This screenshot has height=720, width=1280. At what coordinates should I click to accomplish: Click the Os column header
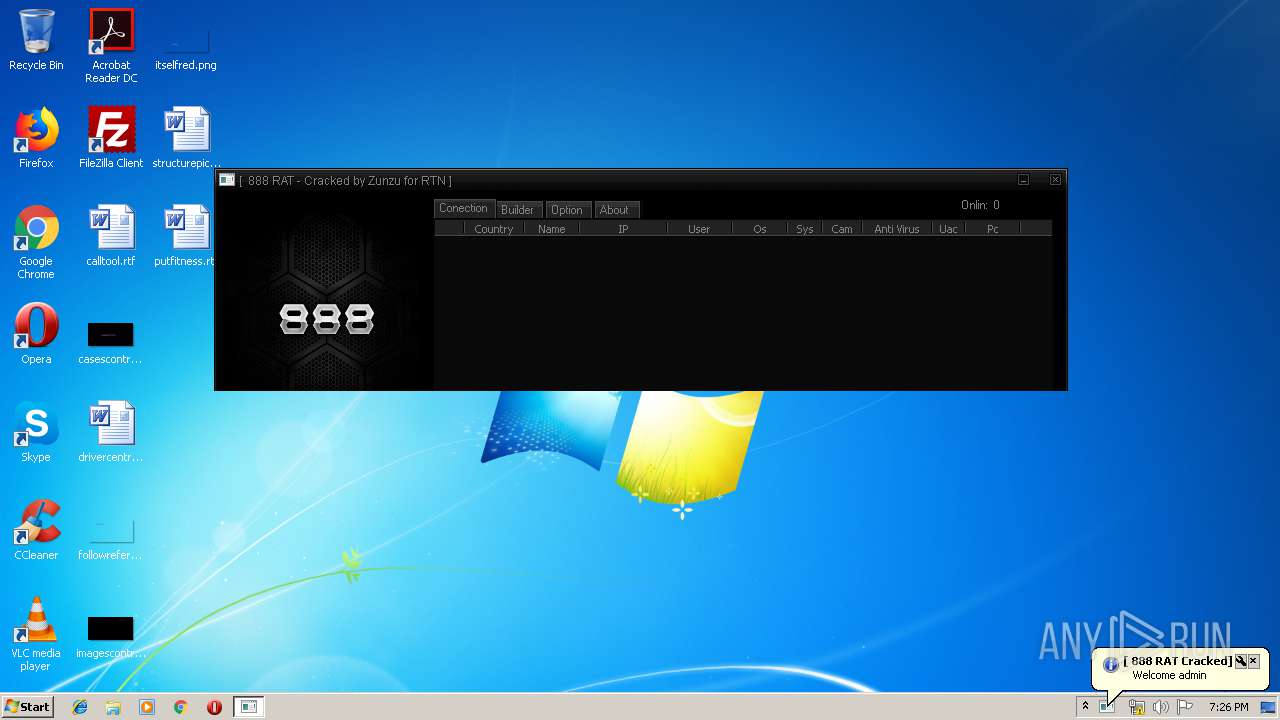coord(760,229)
